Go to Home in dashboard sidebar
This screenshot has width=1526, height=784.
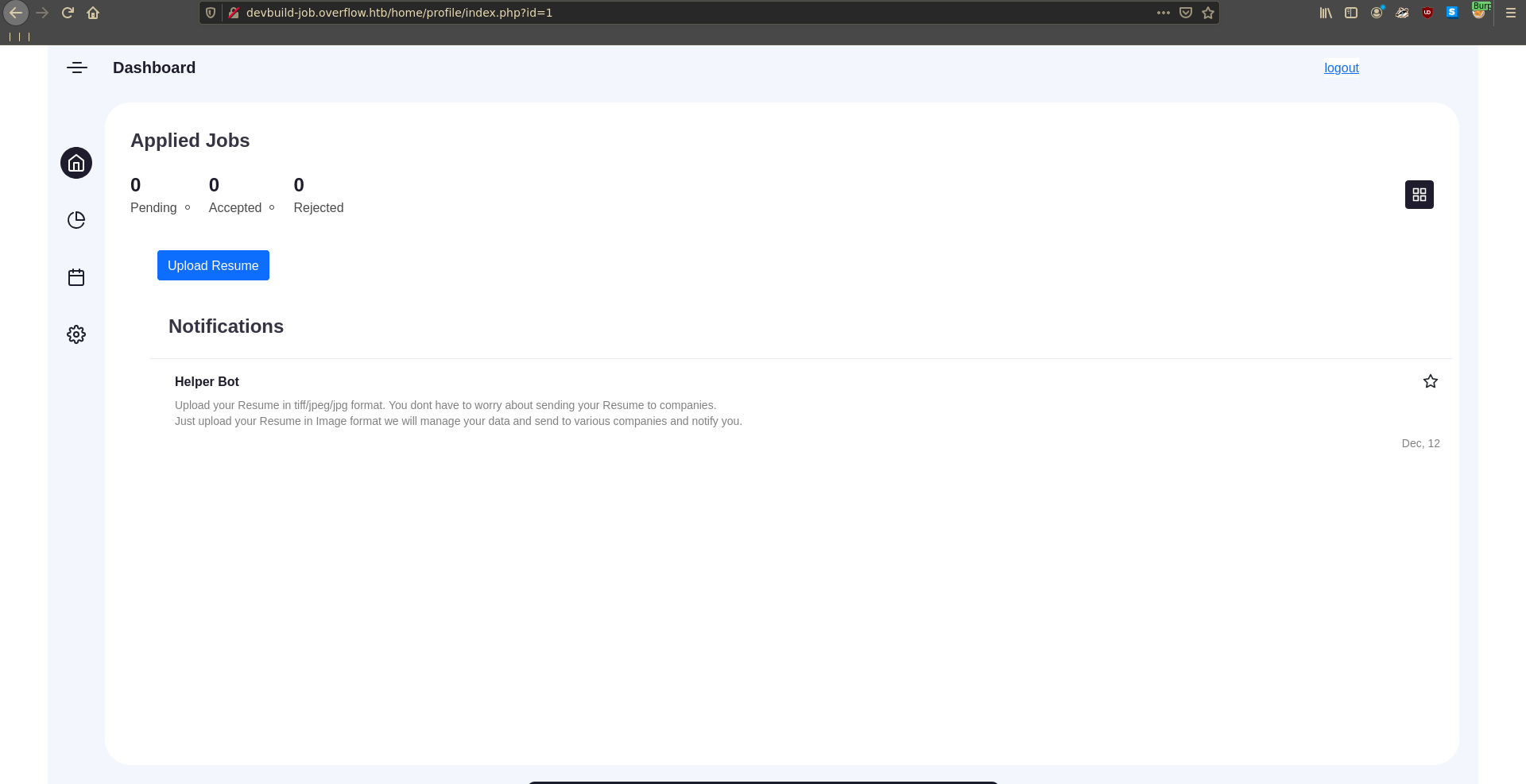pyautogui.click(x=76, y=163)
